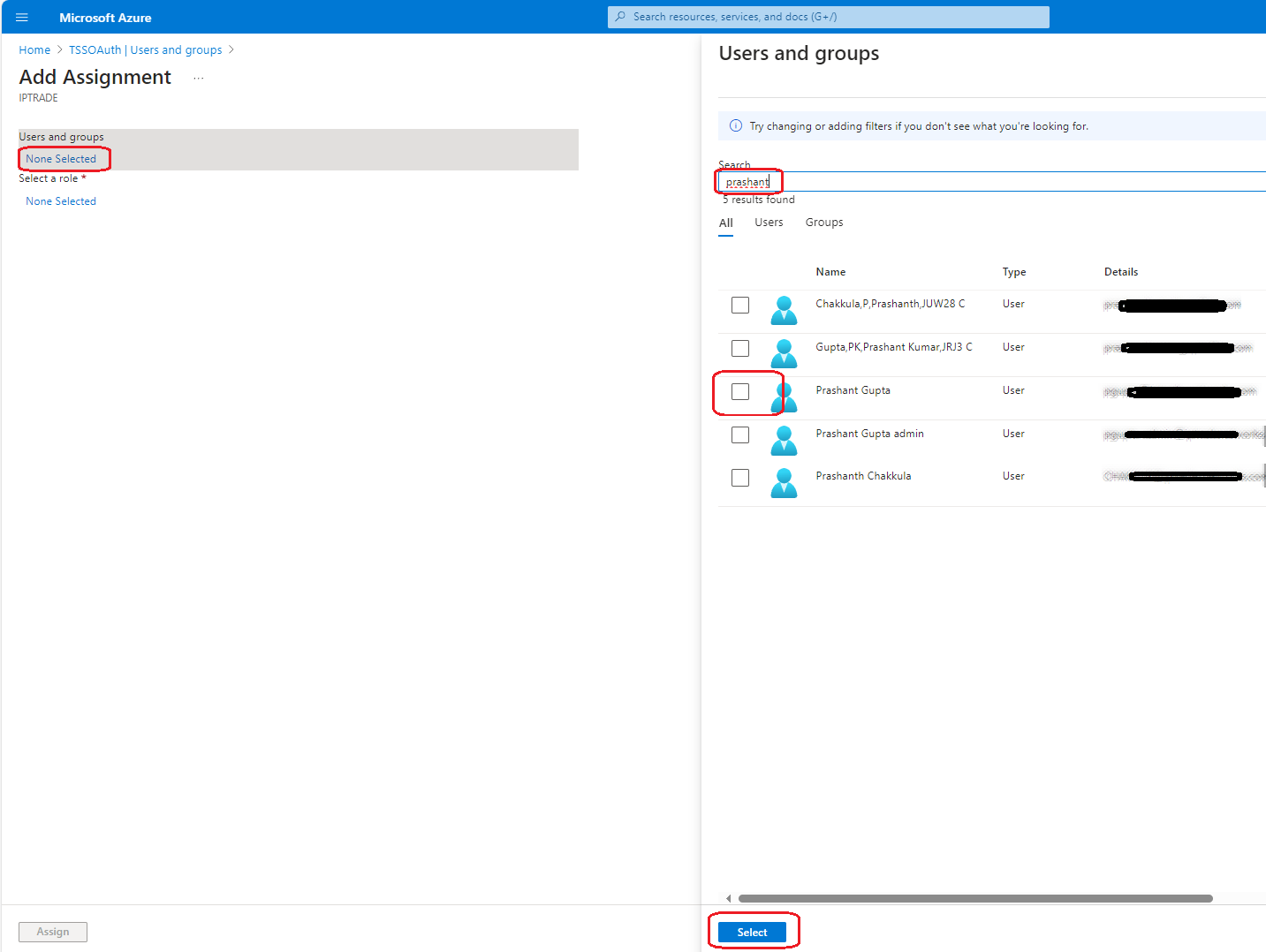
Task: Open the ellipsis menu next to Add Assignment
Action: [x=199, y=79]
